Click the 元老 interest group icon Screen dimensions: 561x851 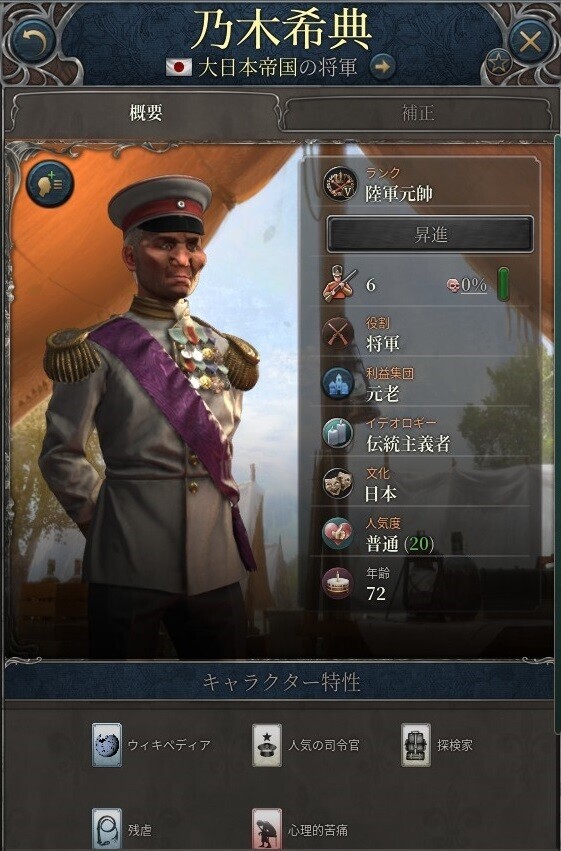coord(338,383)
